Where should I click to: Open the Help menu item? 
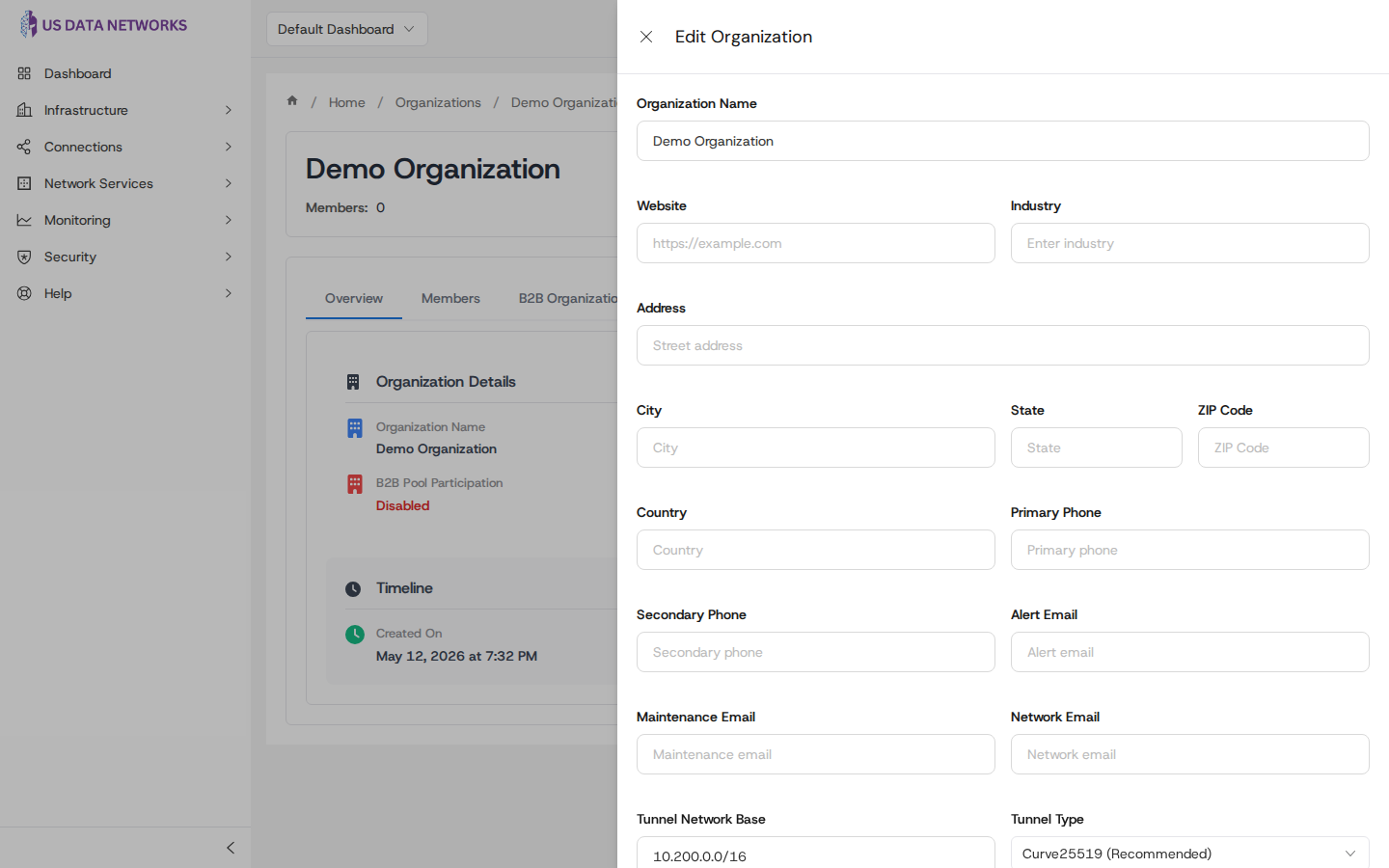(x=125, y=293)
